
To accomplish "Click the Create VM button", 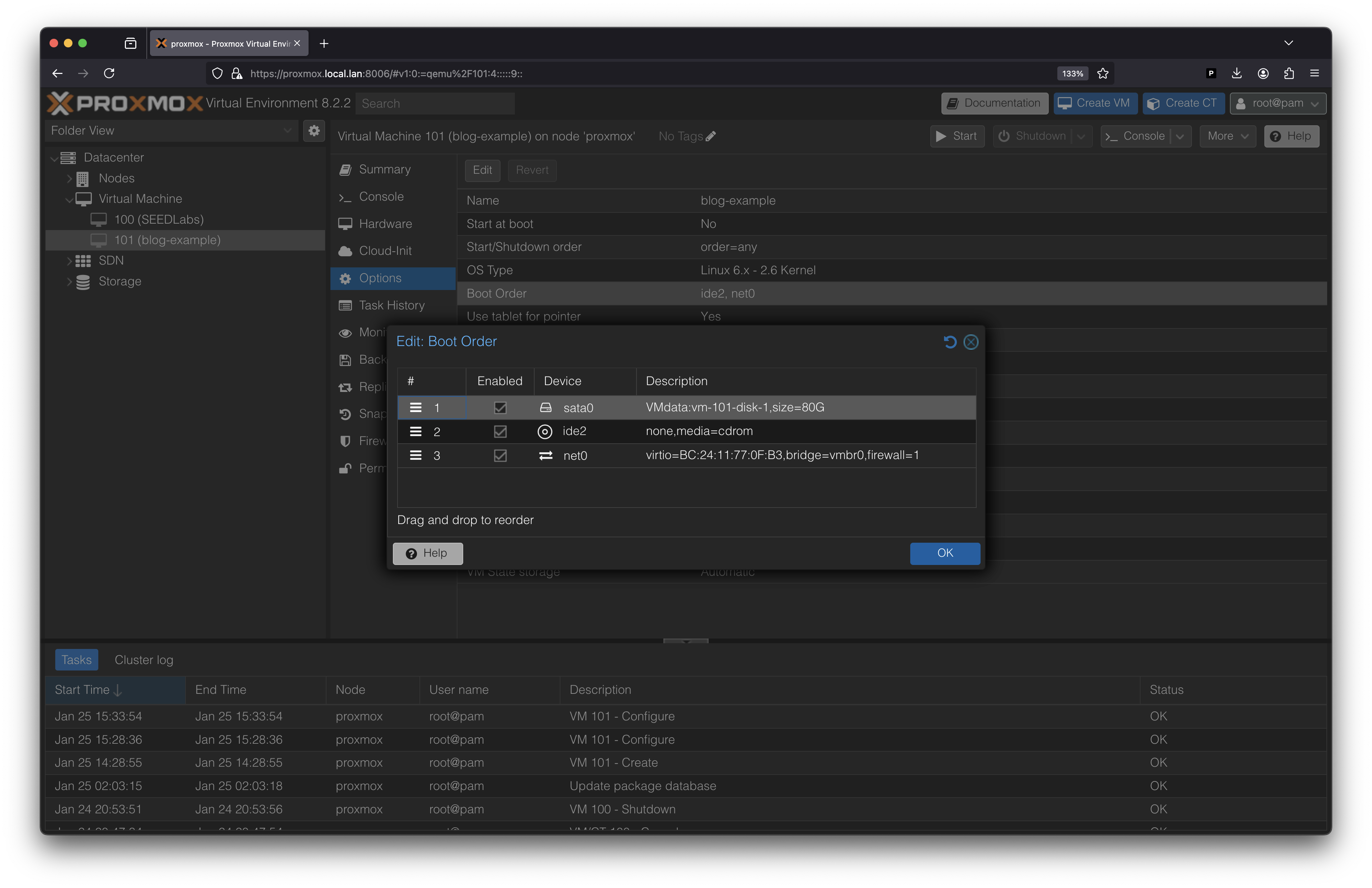I will coord(1095,103).
